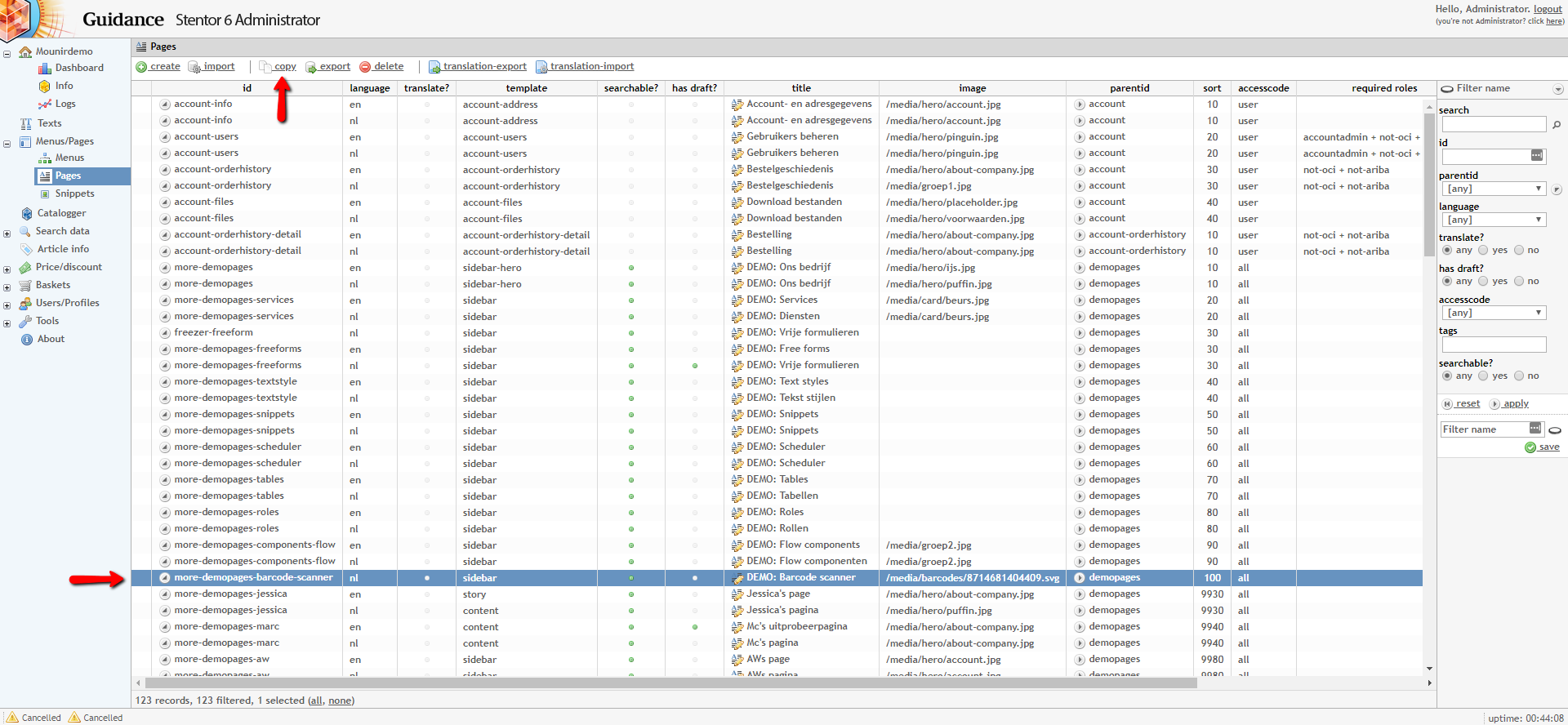Expand the Users/Profiles tree node
Image resolution: width=1568 pixels, height=725 pixels.
pyautogui.click(x=7, y=306)
